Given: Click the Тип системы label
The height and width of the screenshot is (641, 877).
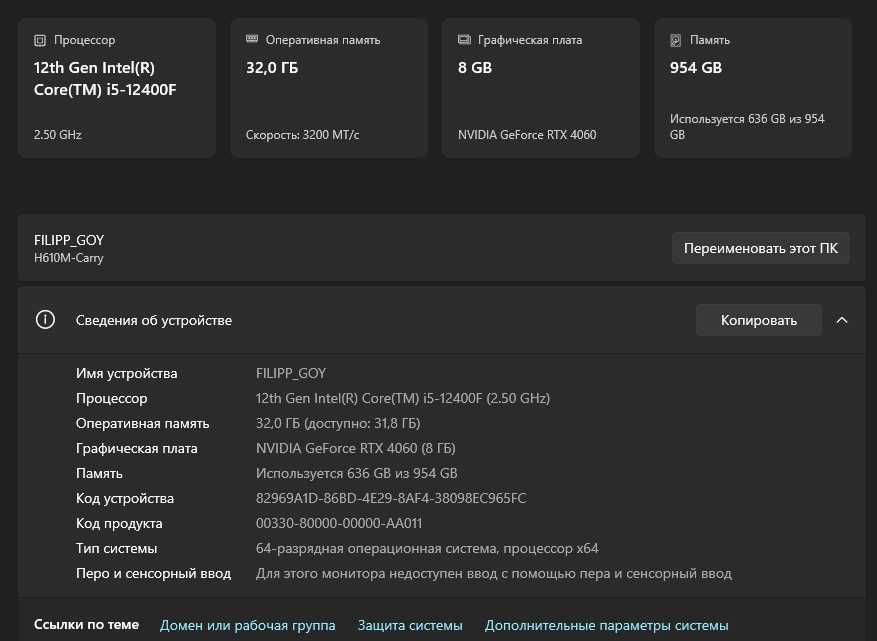Looking at the screenshot, I should pos(116,549).
